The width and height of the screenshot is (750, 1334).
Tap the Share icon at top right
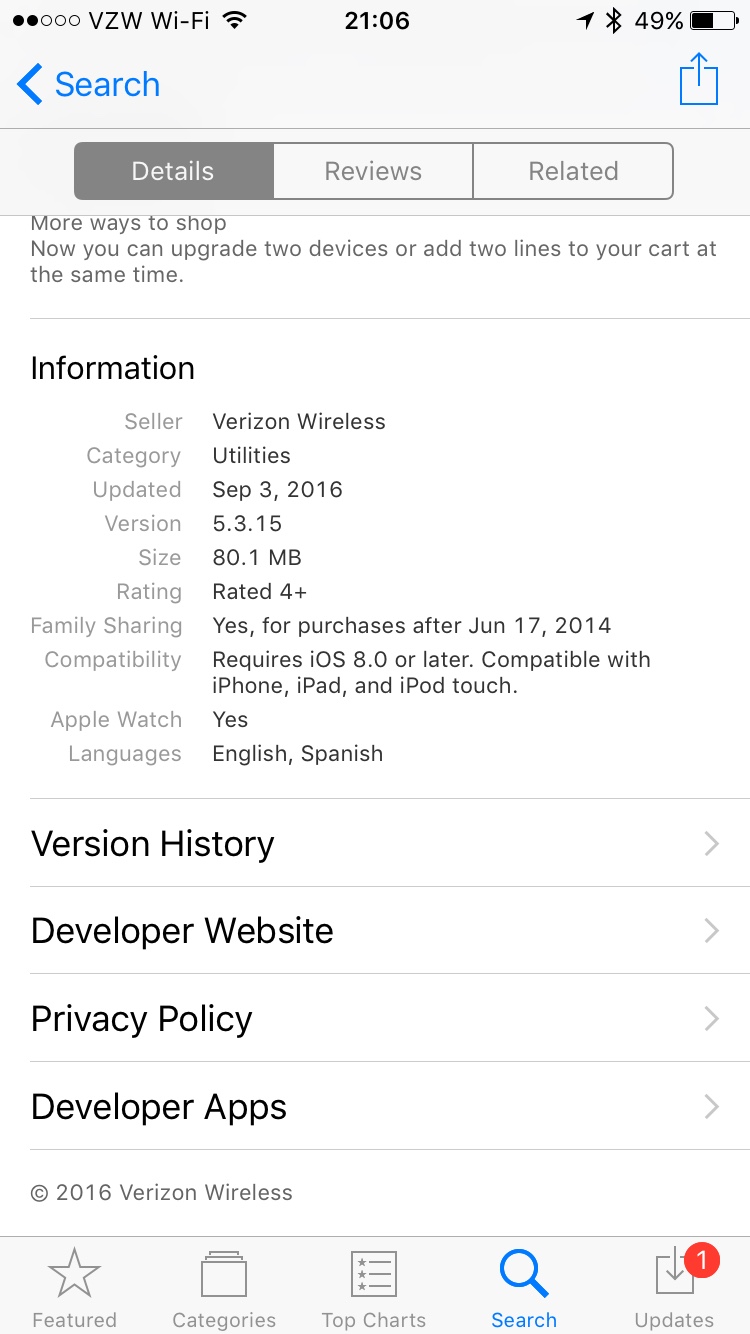[699, 80]
